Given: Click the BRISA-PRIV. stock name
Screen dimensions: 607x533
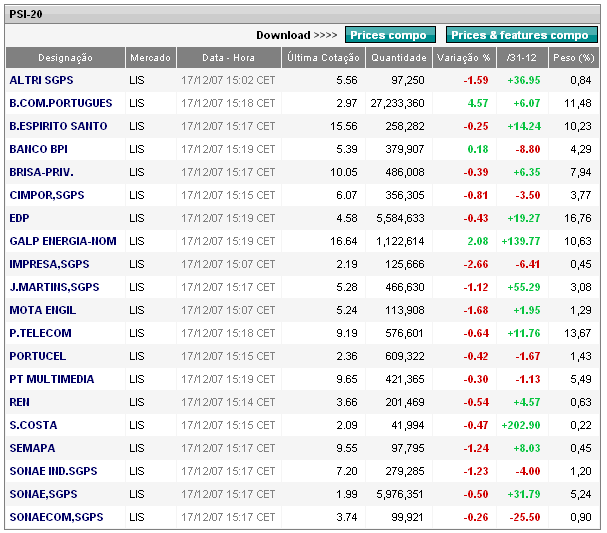Looking at the screenshot, I should [x=41, y=172].
